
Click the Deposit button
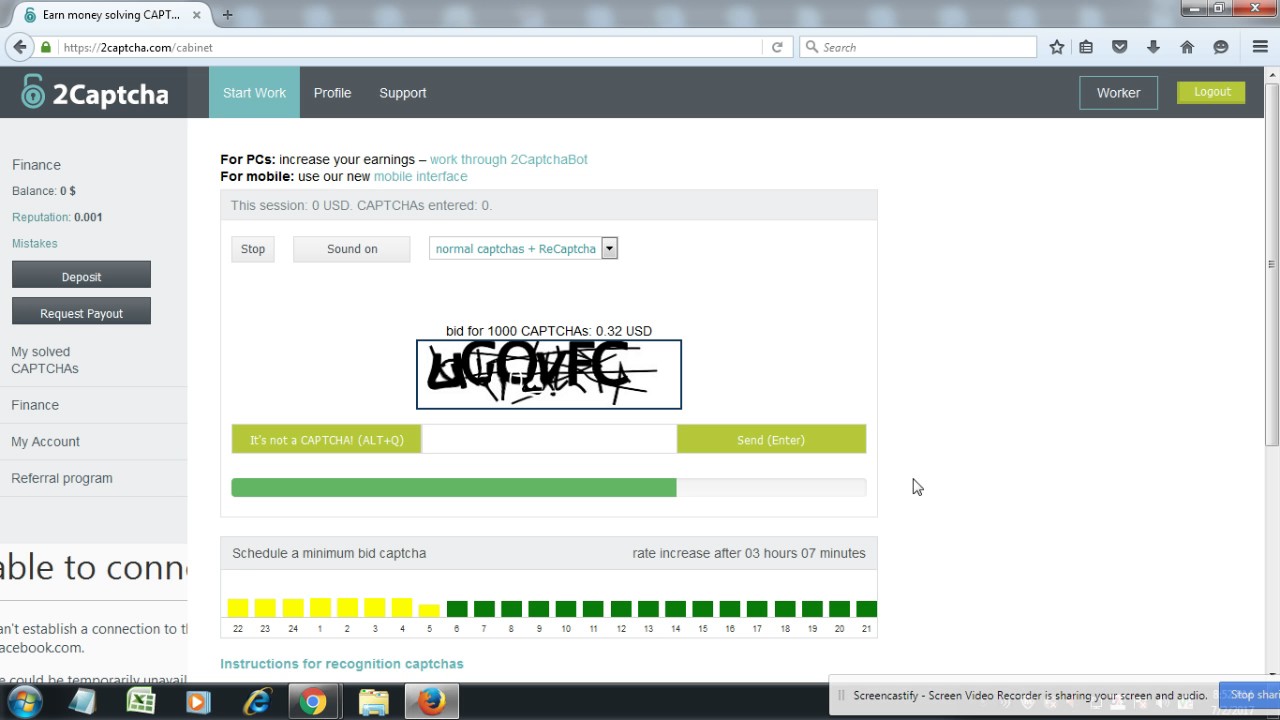pos(81,275)
